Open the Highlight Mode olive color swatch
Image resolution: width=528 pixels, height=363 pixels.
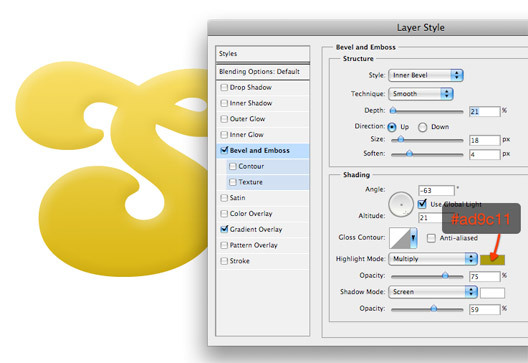pos(492,260)
